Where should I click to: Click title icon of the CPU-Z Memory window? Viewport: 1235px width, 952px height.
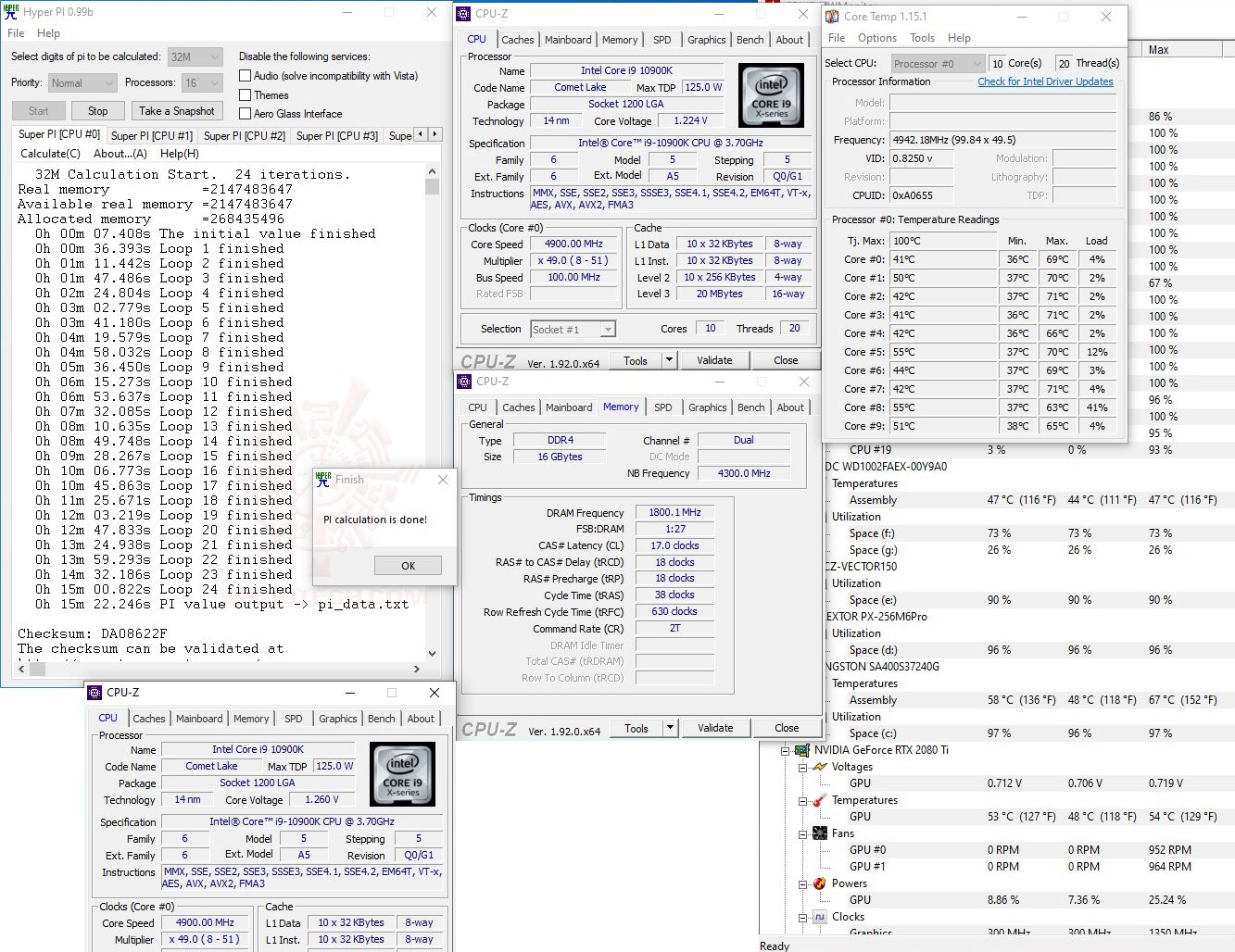point(465,382)
